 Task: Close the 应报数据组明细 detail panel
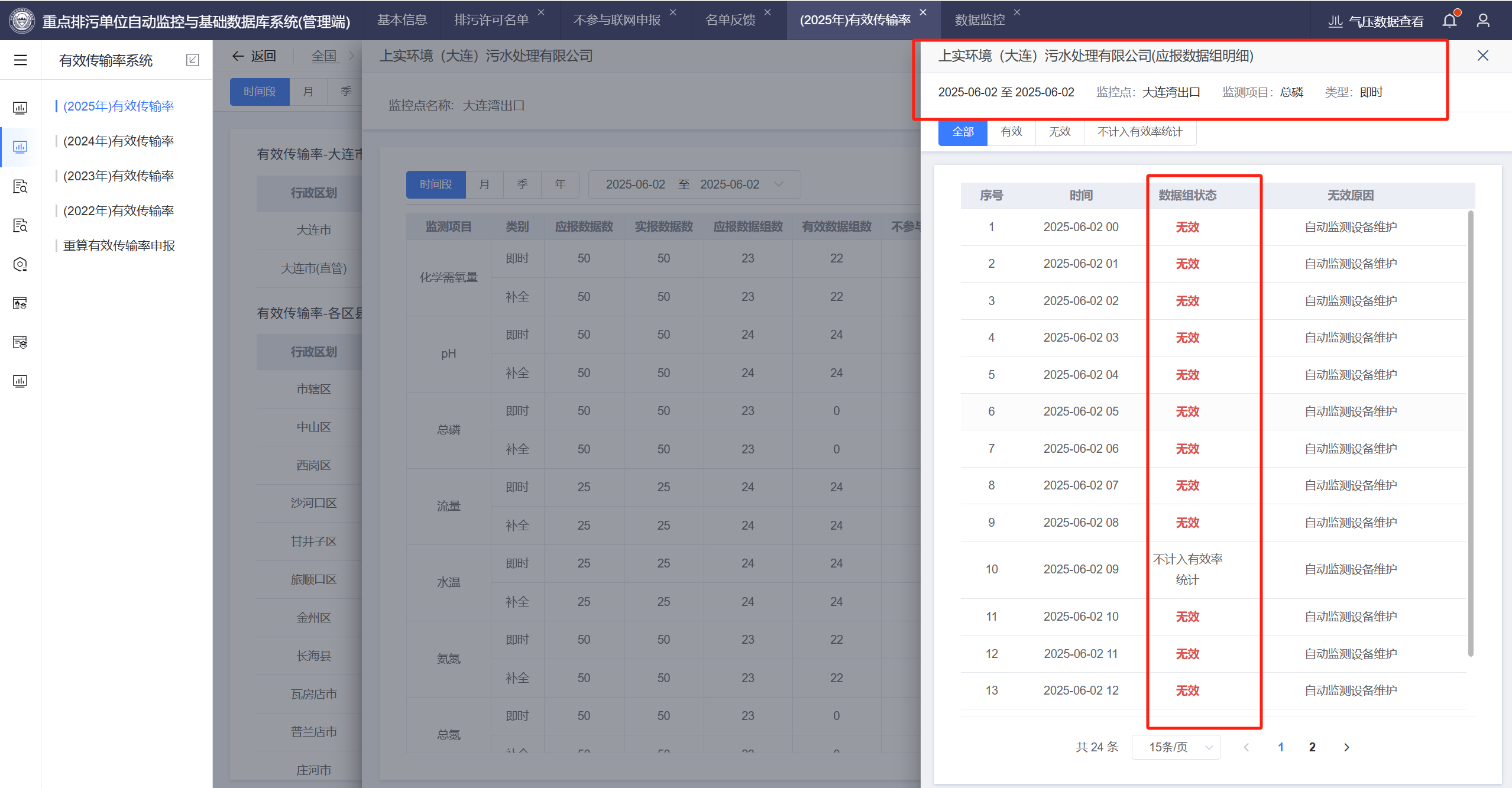coord(1483,56)
